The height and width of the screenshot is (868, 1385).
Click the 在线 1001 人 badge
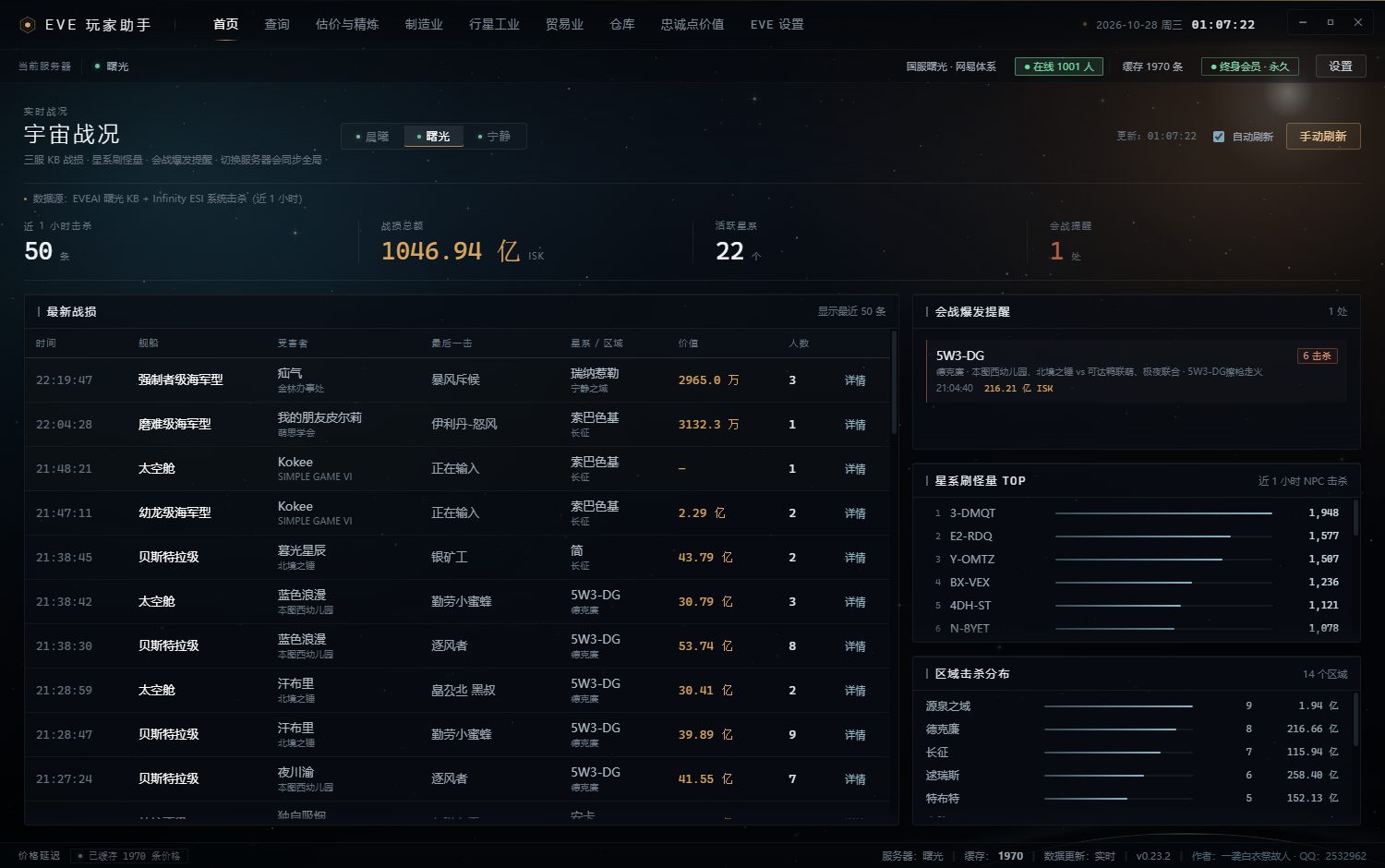tap(1058, 66)
